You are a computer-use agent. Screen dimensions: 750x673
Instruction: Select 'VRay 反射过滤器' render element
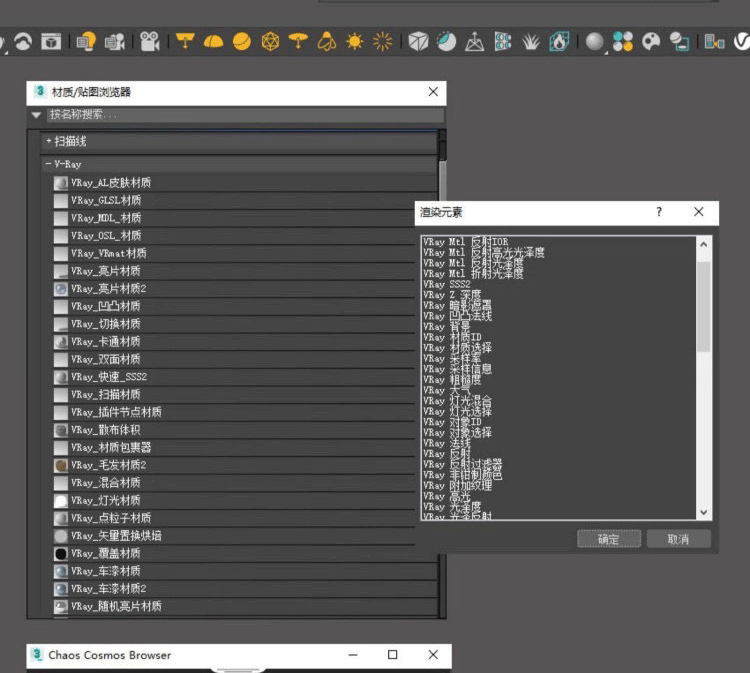click(x=463, y=464)
